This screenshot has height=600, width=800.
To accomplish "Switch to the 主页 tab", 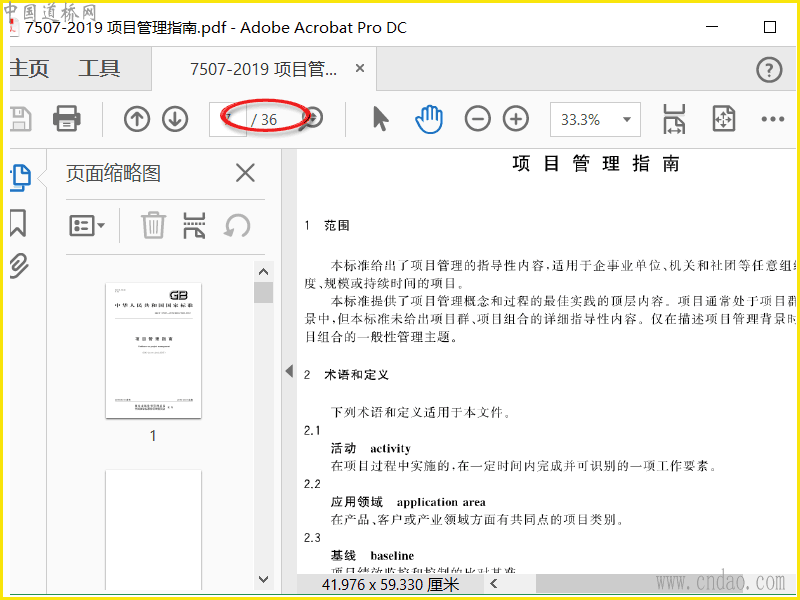I will click(29, 68).
